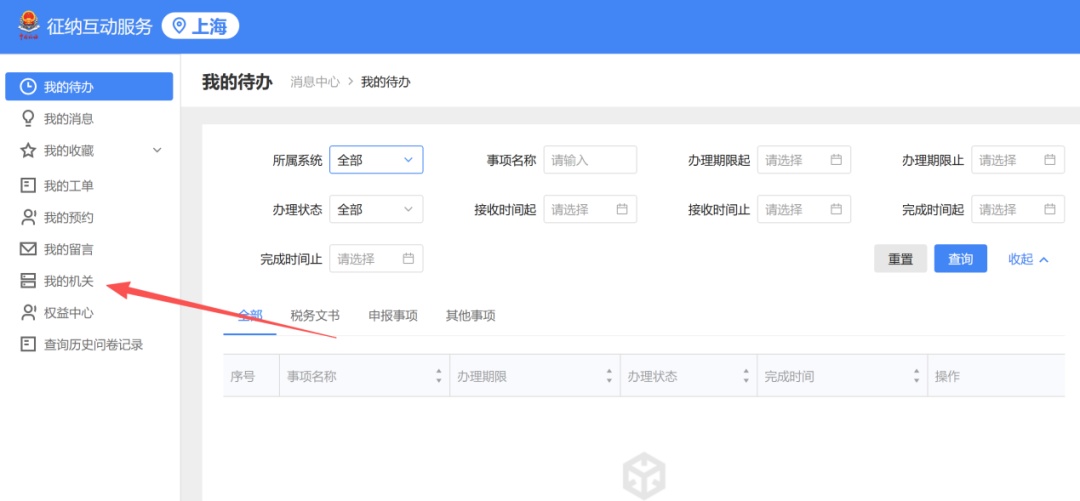The image size is (1080, 501).
Task: Click the 事项名称 text input field
Action: (x=590, y=160)
